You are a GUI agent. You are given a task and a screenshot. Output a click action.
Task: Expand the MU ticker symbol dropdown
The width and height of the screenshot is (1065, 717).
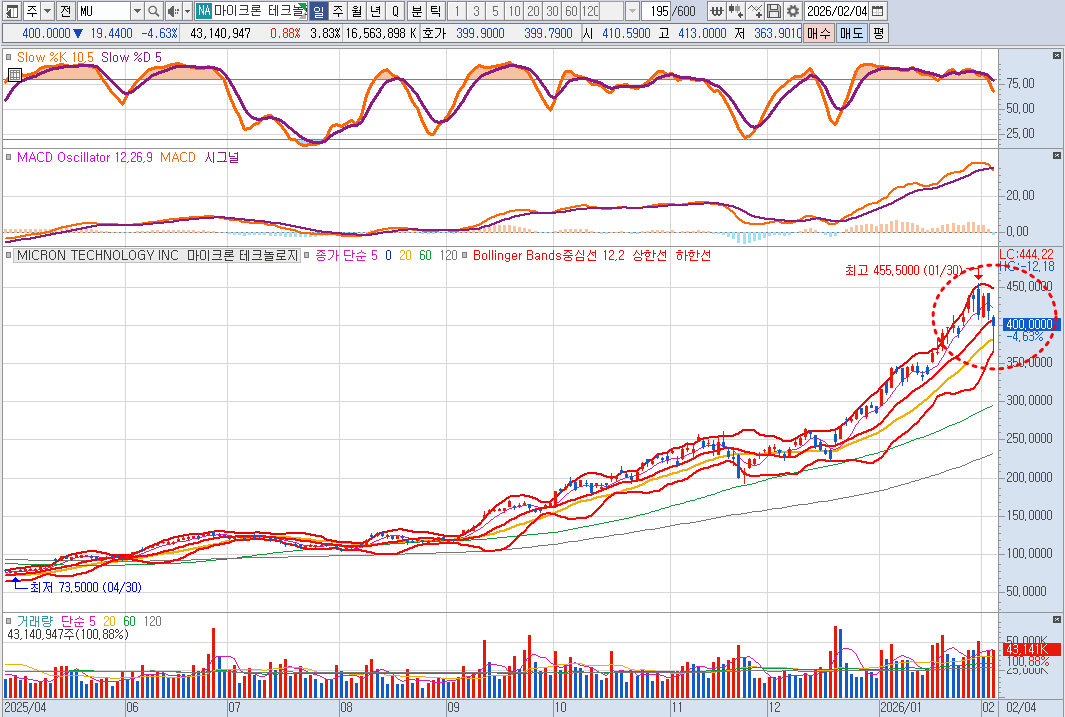tap(136, 11)
